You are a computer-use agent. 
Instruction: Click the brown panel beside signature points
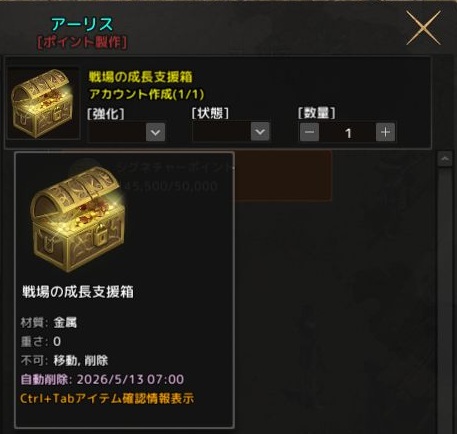pyautogui.click(x=283, y=176)
